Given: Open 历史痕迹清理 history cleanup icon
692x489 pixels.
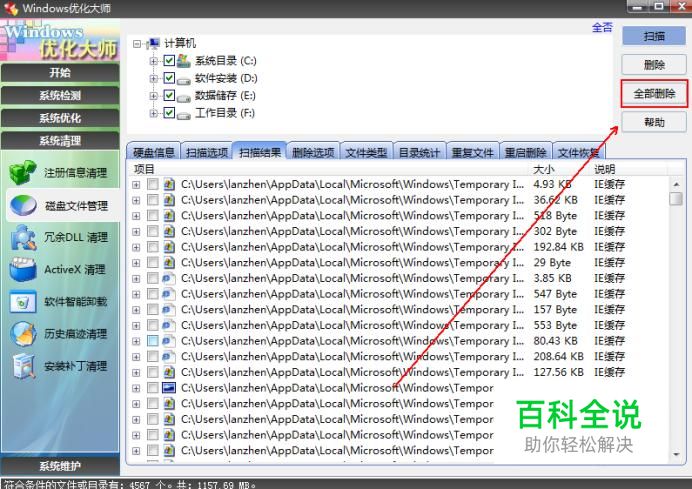Looking at the screenshot, I should pos(23,334).
